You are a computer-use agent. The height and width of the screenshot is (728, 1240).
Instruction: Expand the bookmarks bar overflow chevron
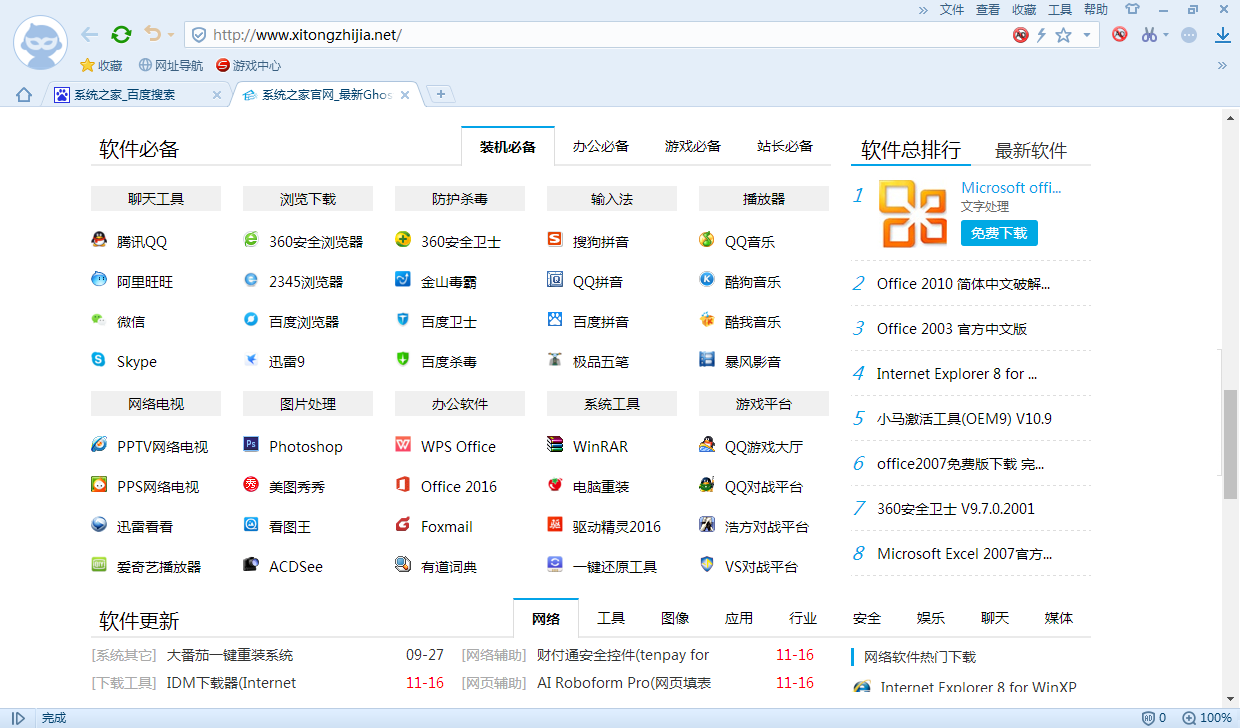pos(1222,65)
